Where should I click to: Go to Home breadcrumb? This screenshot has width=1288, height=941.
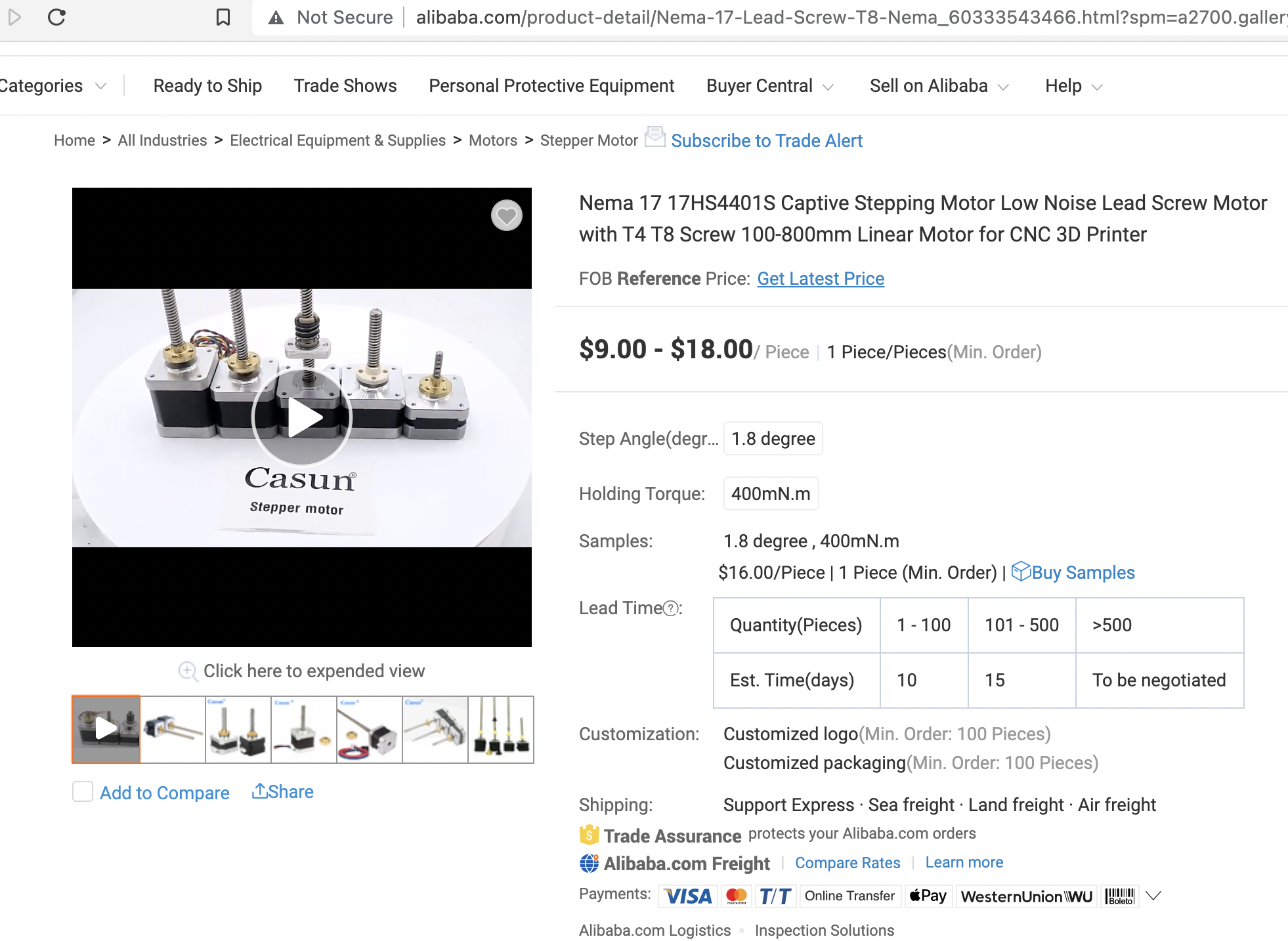pyautogui.click(x=74, y=140)
